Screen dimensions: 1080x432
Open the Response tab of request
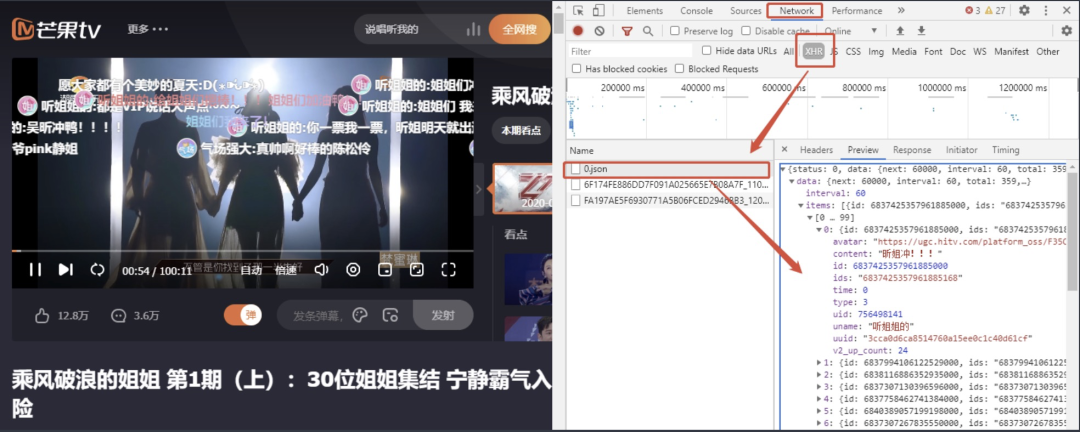[912, 150]
